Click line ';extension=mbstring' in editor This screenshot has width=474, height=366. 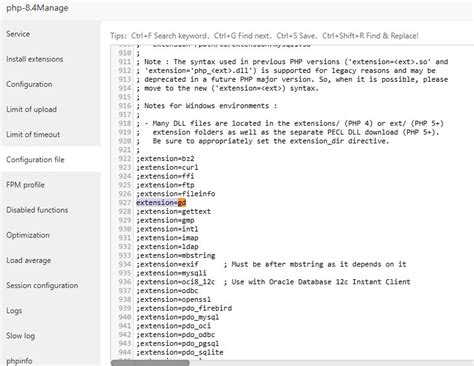(x=176, y=255)
